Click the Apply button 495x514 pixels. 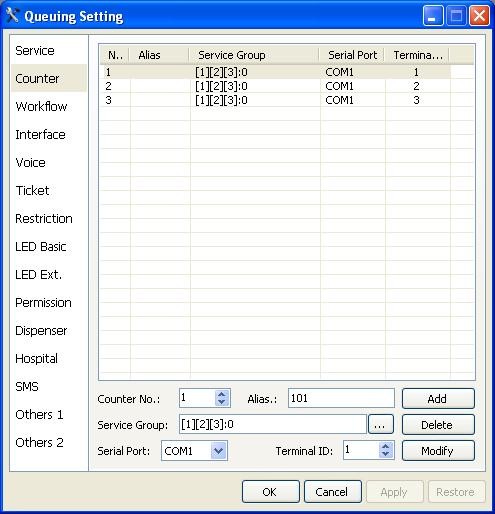pos(395,492)
